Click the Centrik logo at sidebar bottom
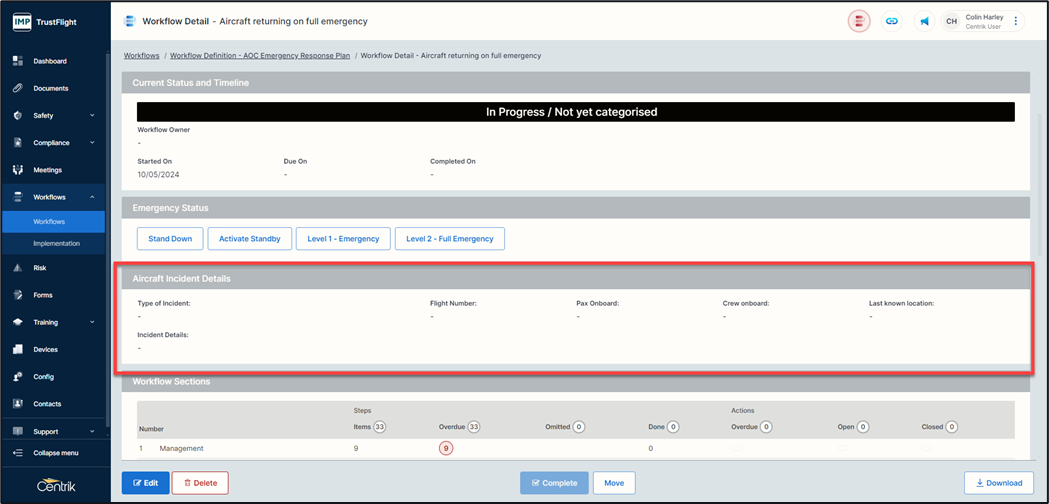The height and width of the screenshot is (504, 1049). point(56,485)
